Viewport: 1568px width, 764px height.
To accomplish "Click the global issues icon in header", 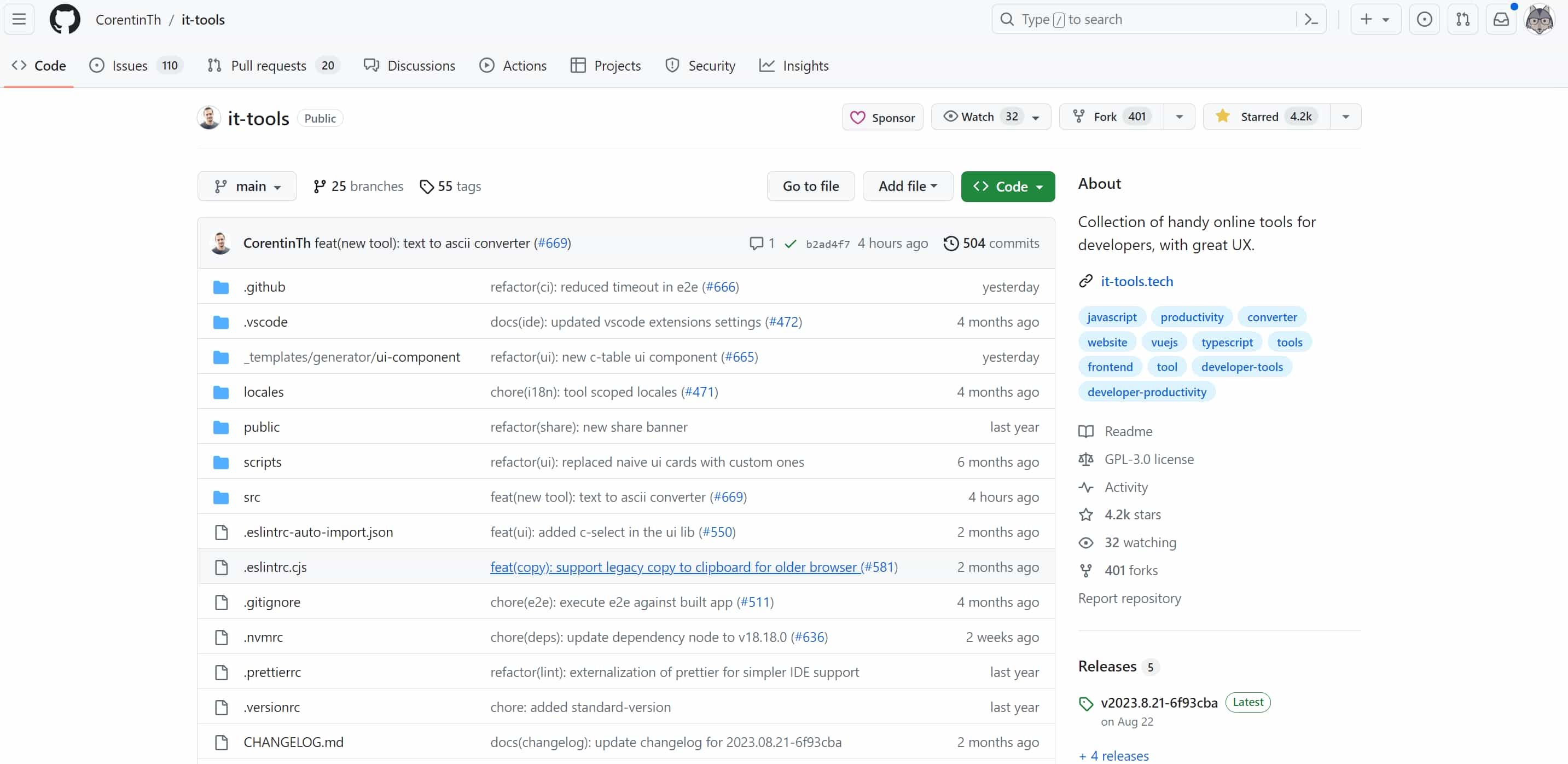I will coord(1424,20).
